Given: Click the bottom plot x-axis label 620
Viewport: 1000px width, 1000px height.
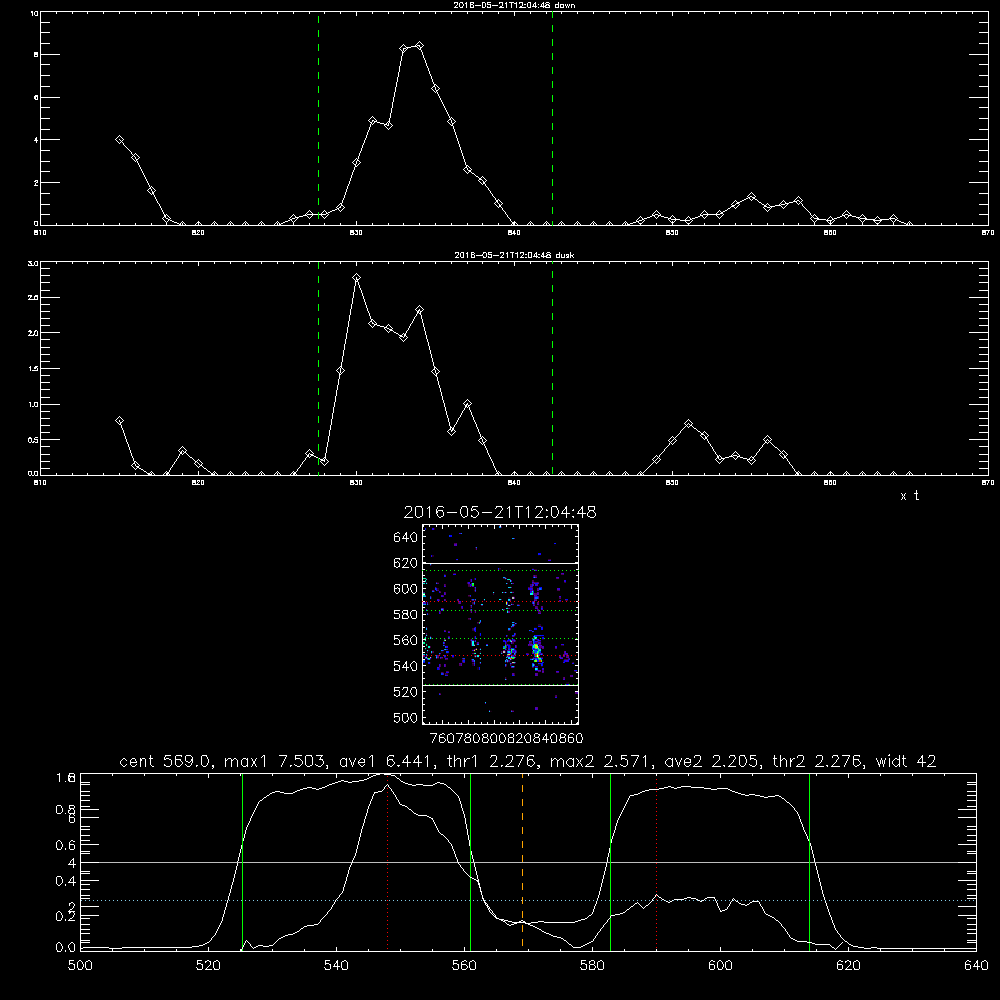Looking at the screenshot, I should 848,966.
